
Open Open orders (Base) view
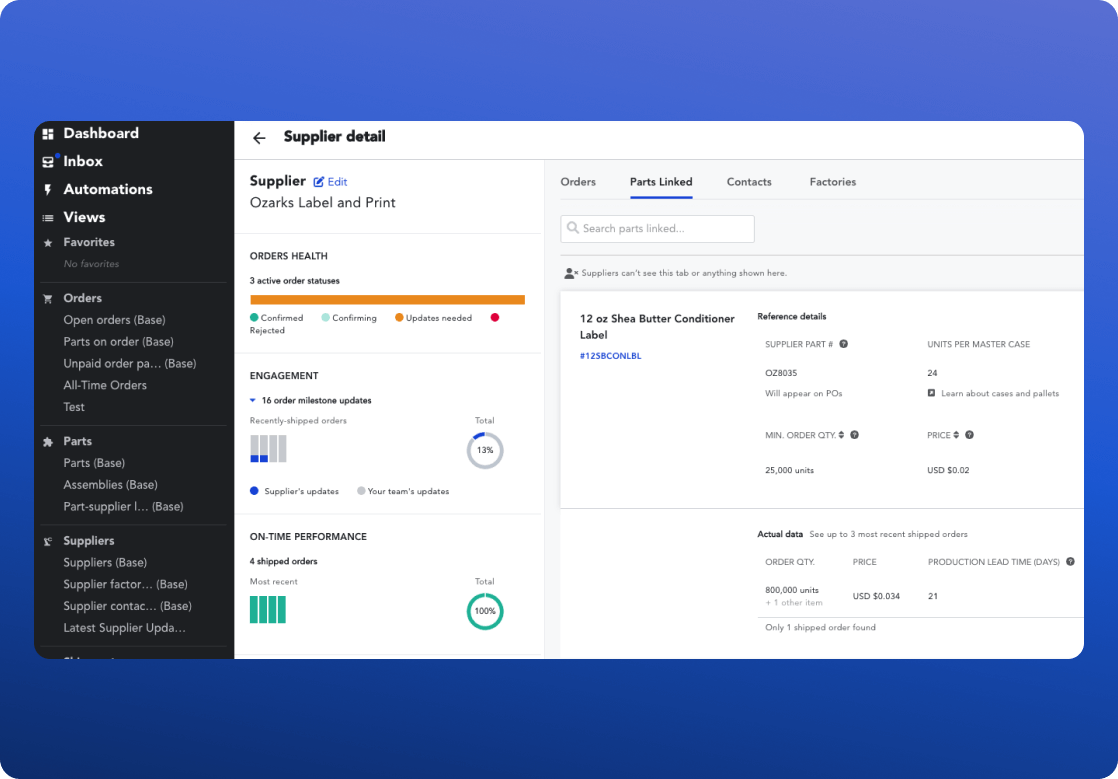(x=114, y=320)
